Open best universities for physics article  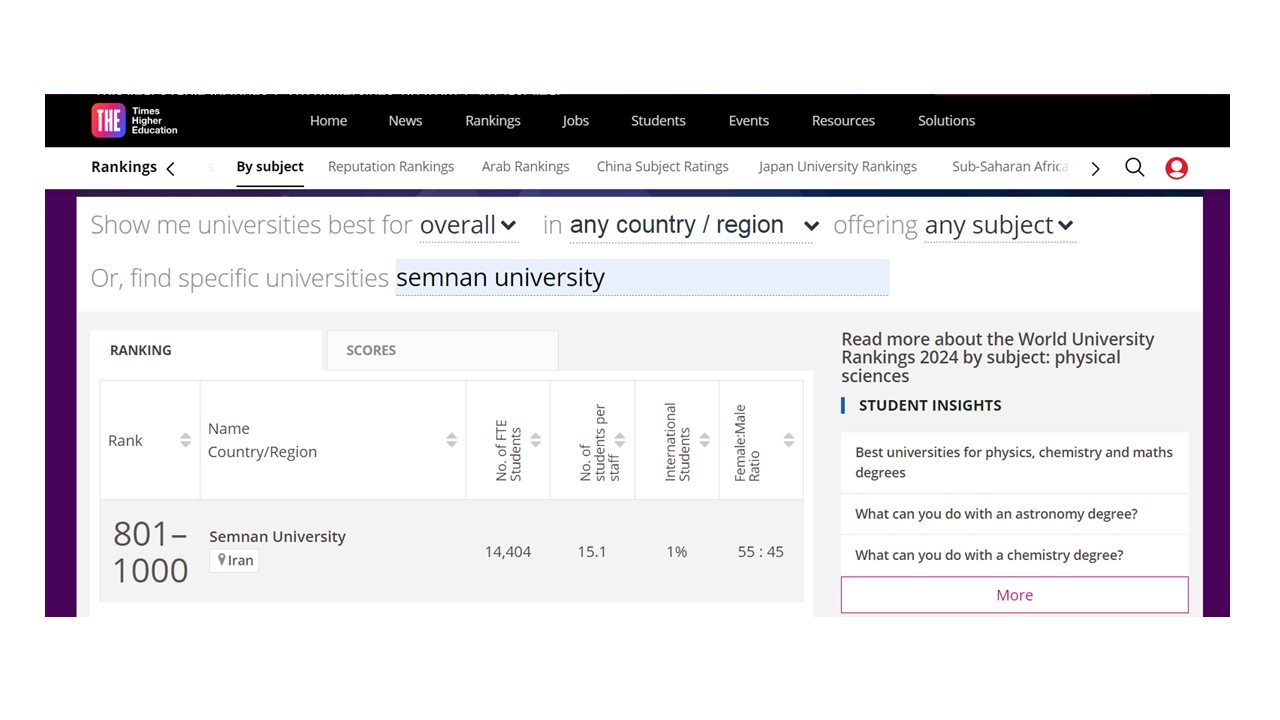(1014, 462)
